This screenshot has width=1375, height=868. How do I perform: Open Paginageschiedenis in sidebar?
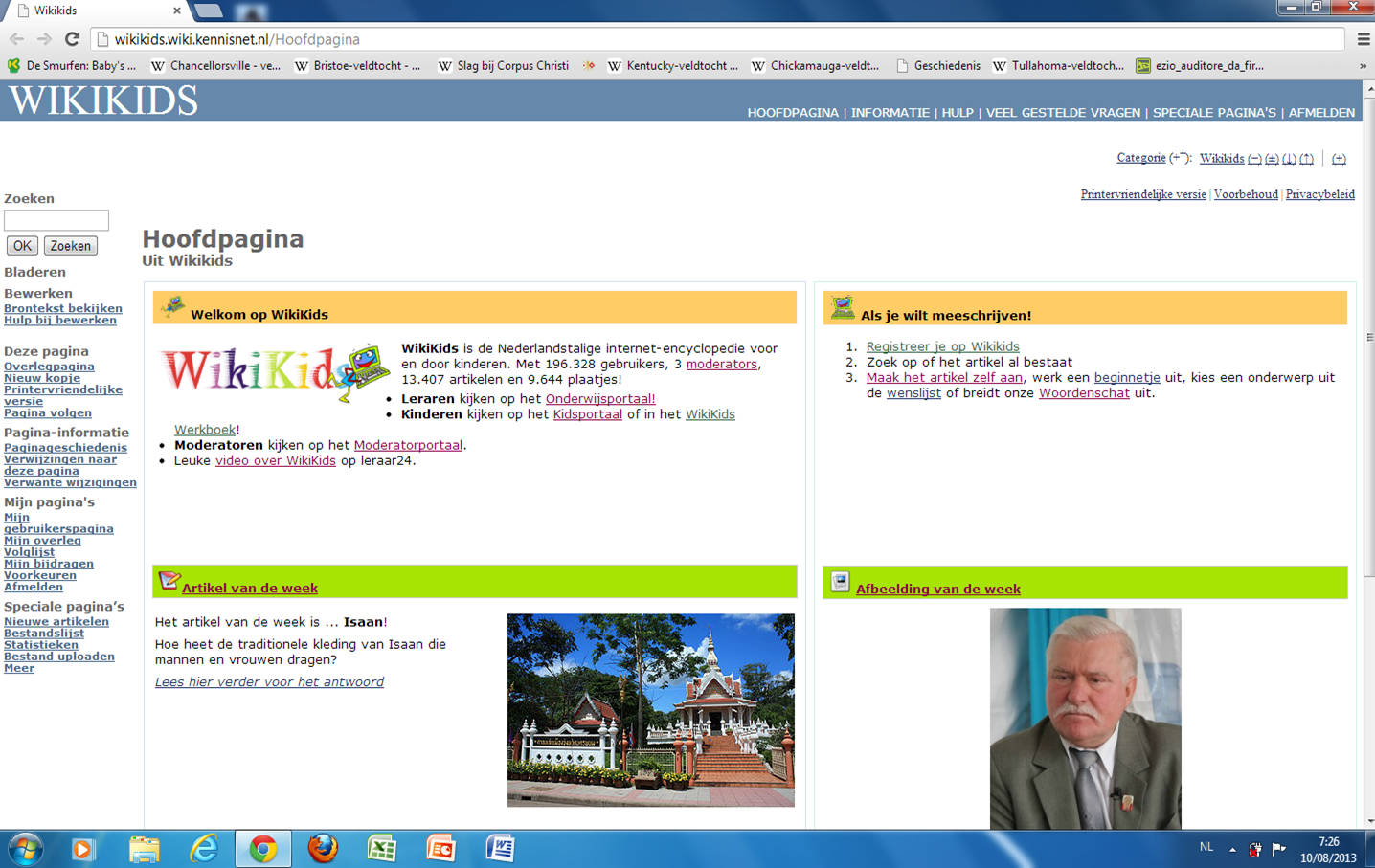point(65,447)
